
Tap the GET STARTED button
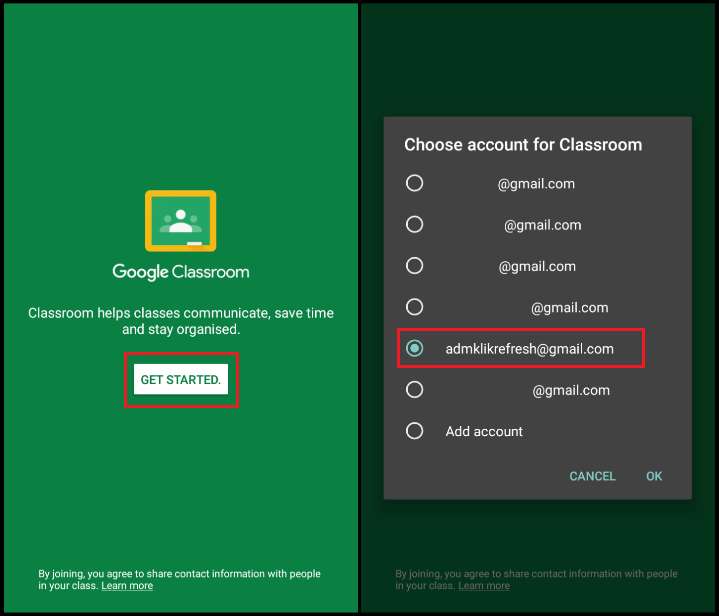click(x=181, y=379)
